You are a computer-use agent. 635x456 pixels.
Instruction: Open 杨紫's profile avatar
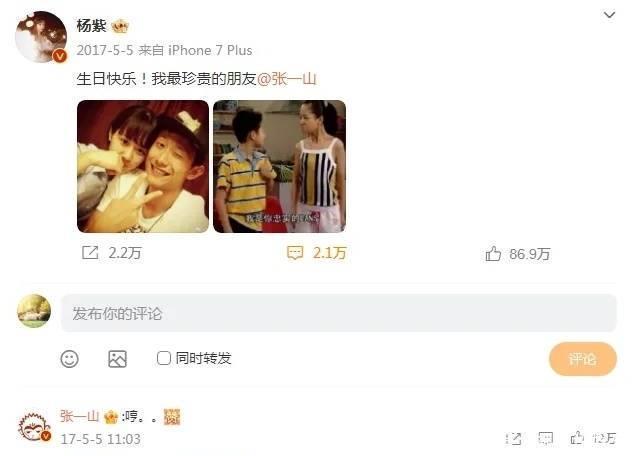coord(41,37)
